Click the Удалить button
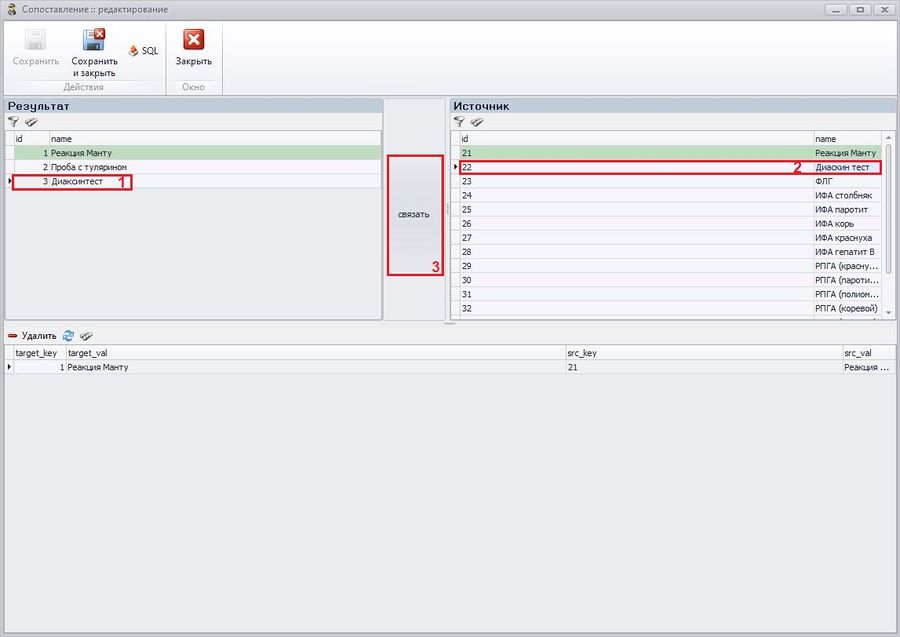The width and height of the screenshot is (900, 637). point(33,336)
